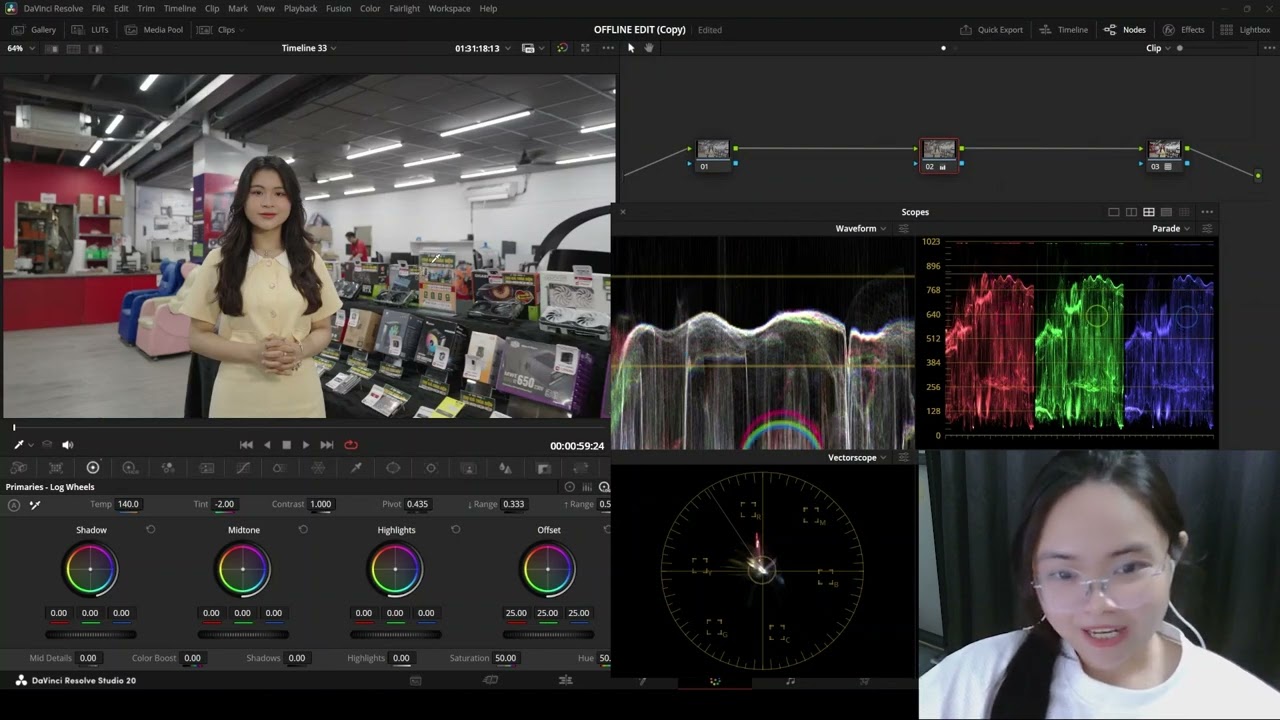
Task: Open the HDR color wheels palette icon
Action: click(x=130, y=468)
